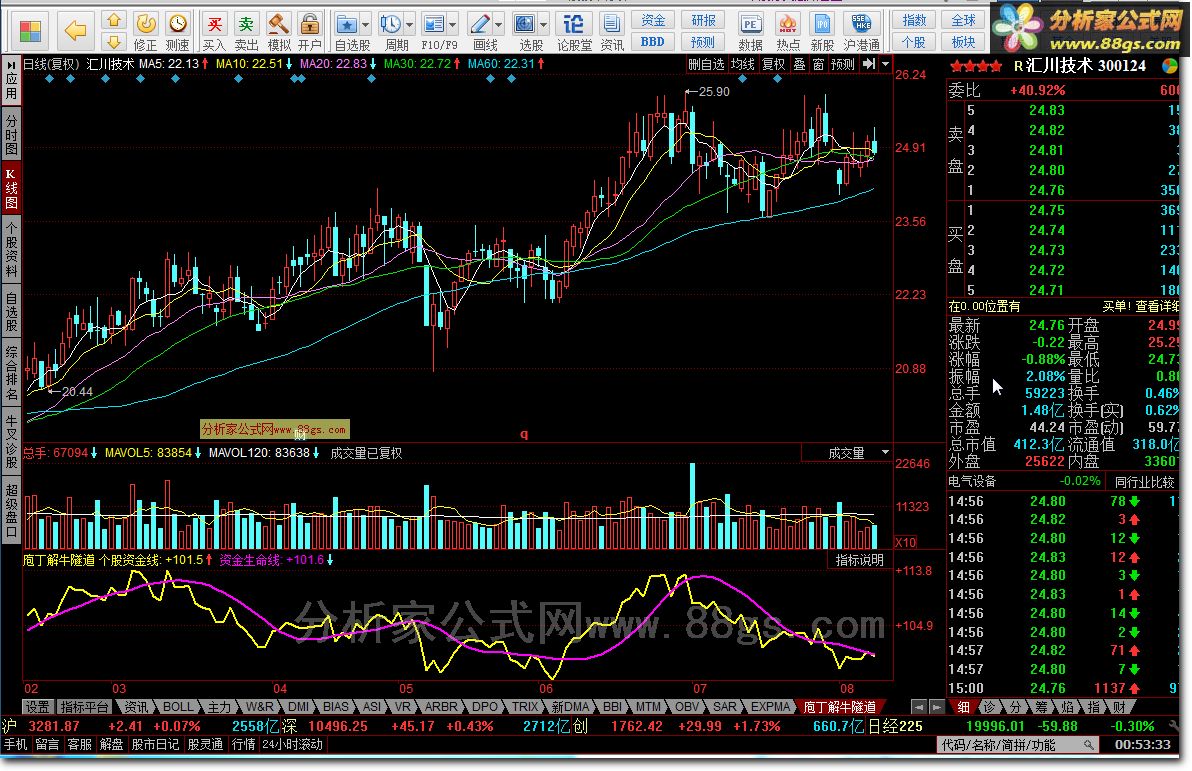Open the 选股 stock screener icon
This screenshot has height=771, width=1192.
pyautogui.click(x=525, y=32)
